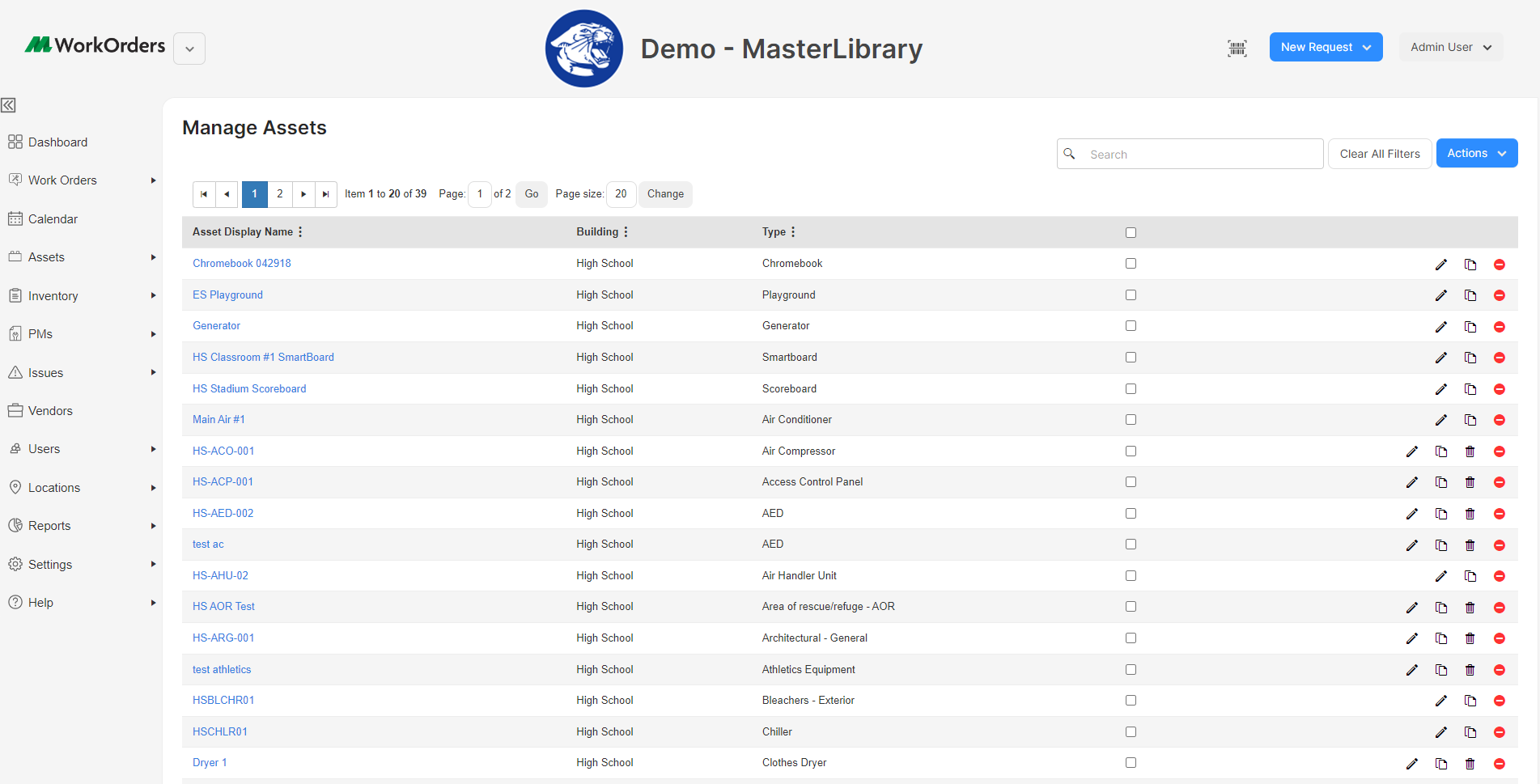The width and height of the screenshot is (1540, 784).
Task: Open the Users sidebar item
Action: (44, 449)
